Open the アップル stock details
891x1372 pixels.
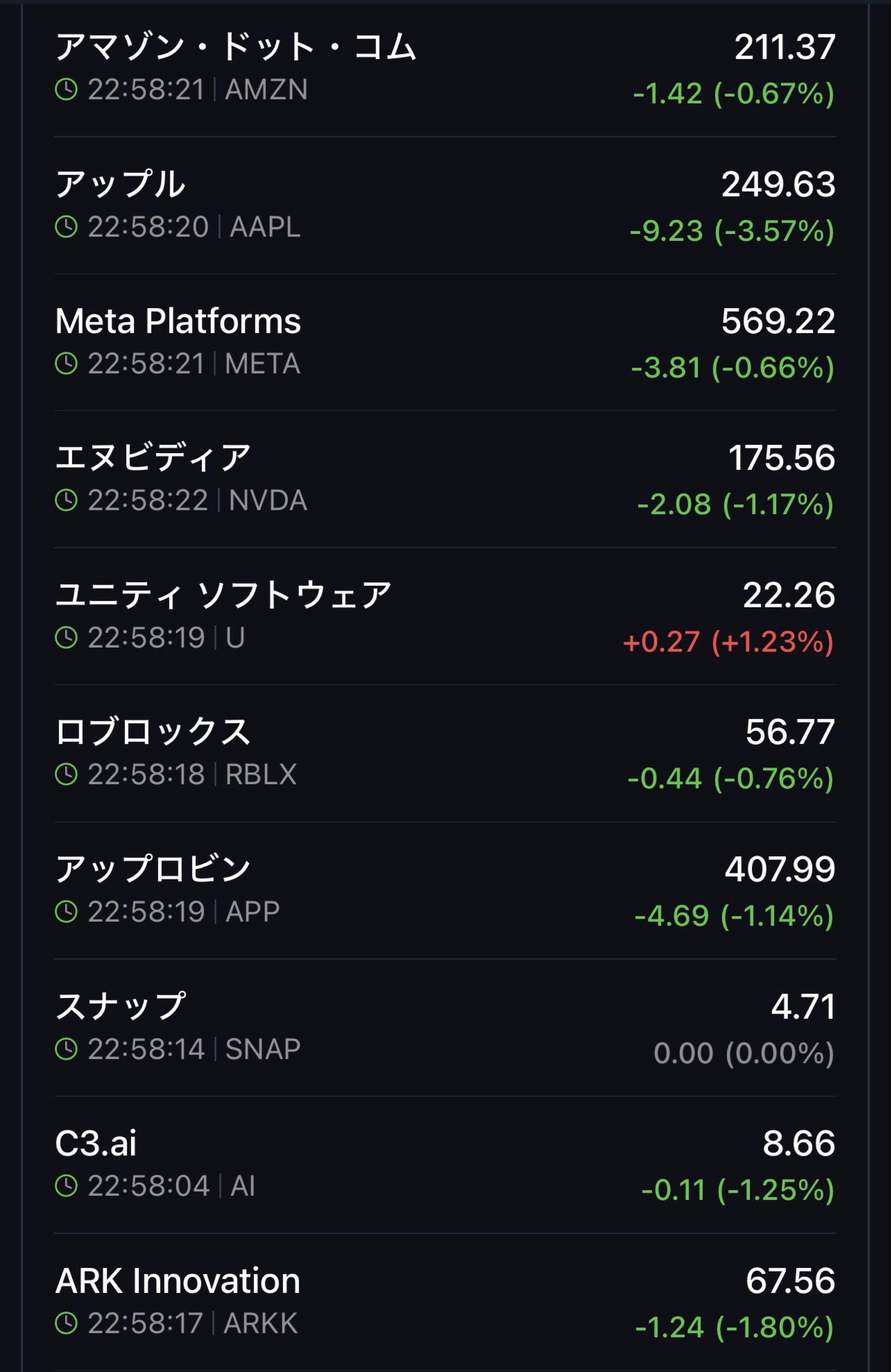(x=120, y=184)
